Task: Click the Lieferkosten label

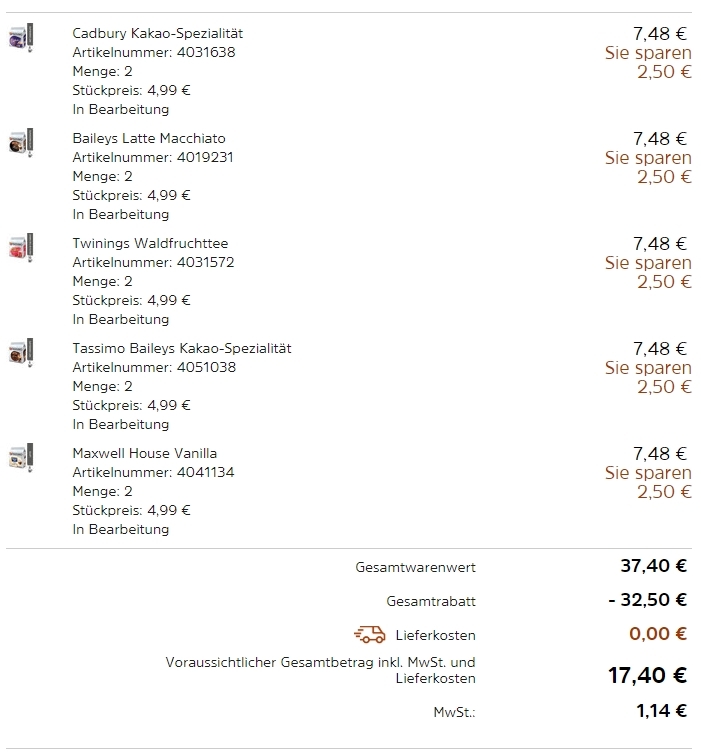Action: point(438,635)
